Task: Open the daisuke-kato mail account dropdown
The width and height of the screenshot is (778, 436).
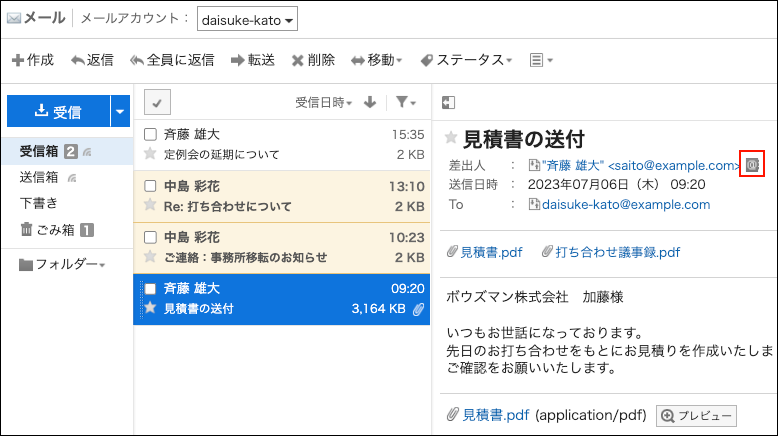Action: 247,19
